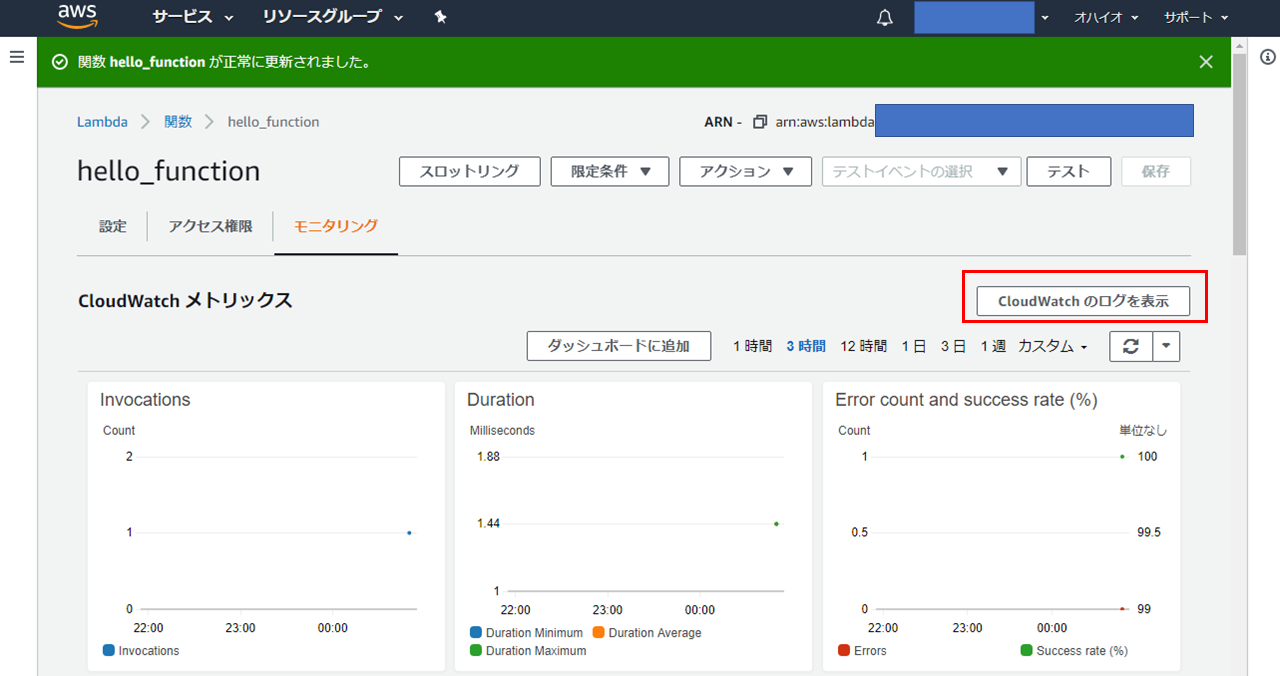Open the notifications bell
Screen dimensions: 1280x676
(885, 18)
